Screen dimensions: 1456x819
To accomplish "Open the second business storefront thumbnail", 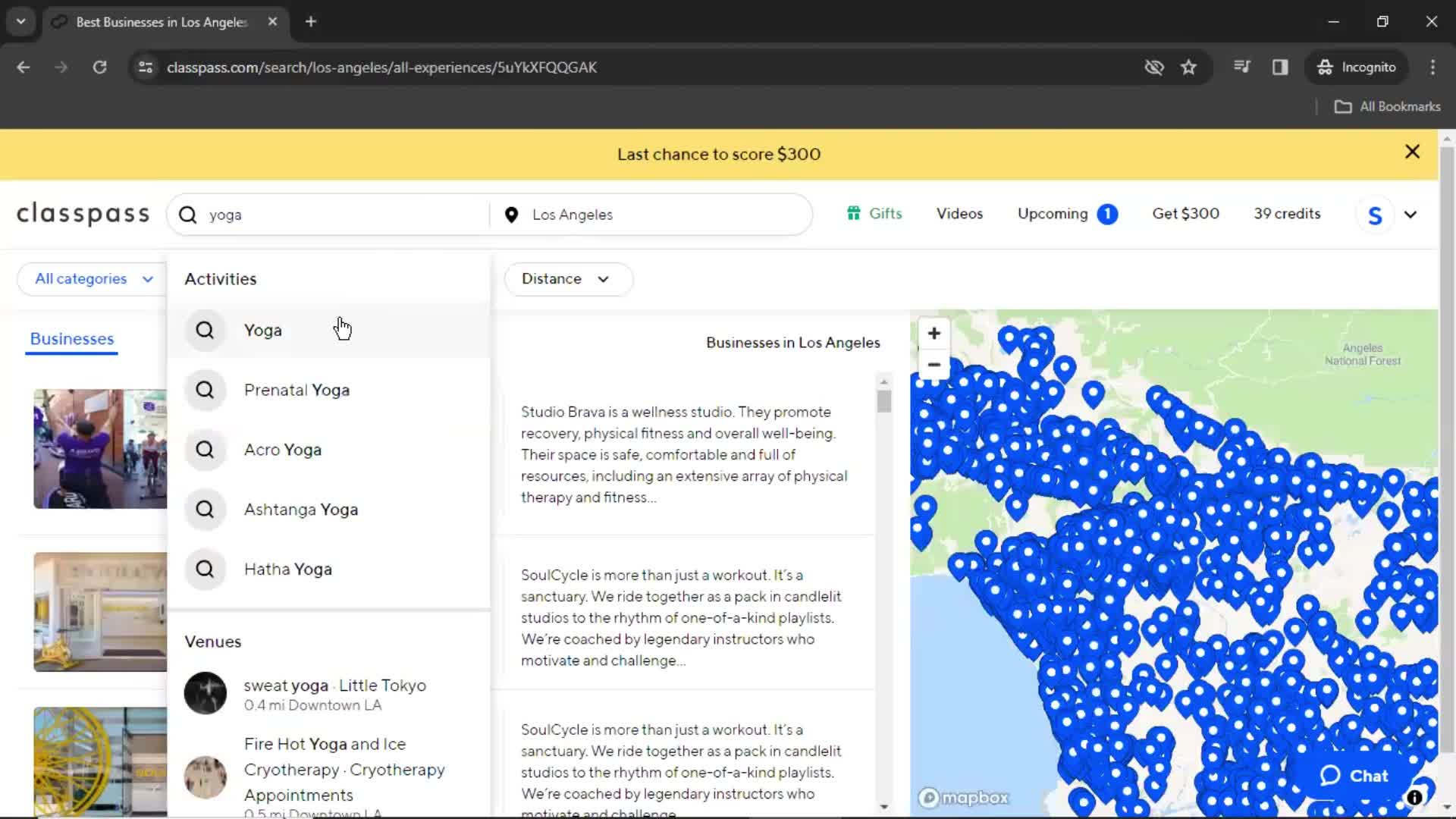I will click(100, 612).
